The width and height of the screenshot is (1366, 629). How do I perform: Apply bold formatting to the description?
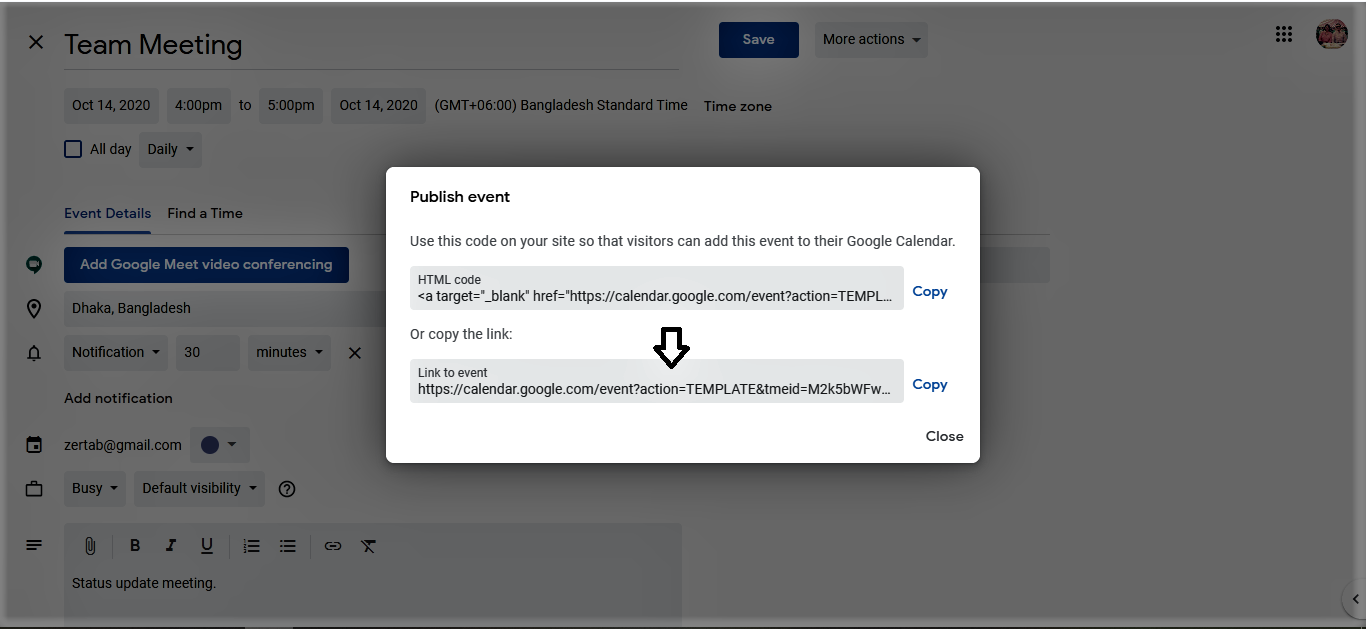click(135, 546)
